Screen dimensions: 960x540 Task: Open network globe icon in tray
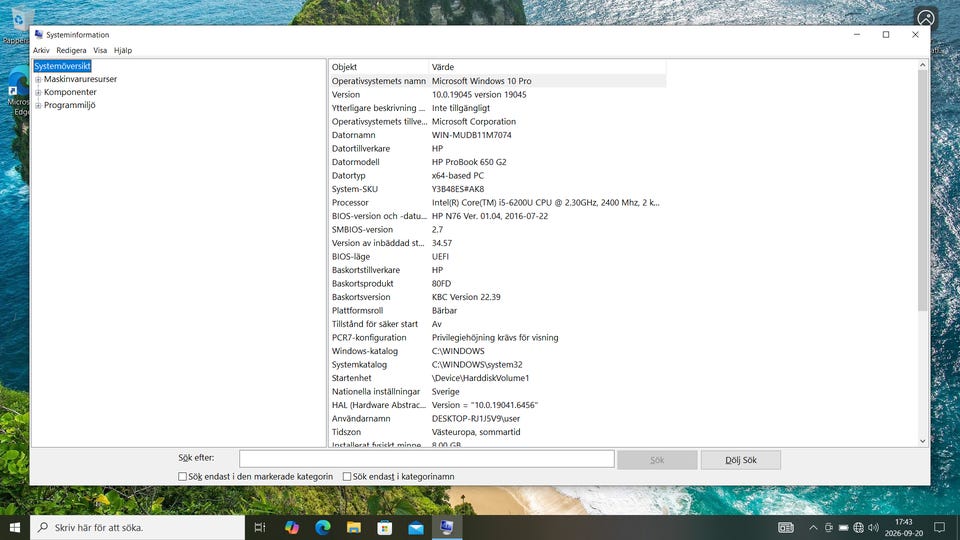pos(858,527)
